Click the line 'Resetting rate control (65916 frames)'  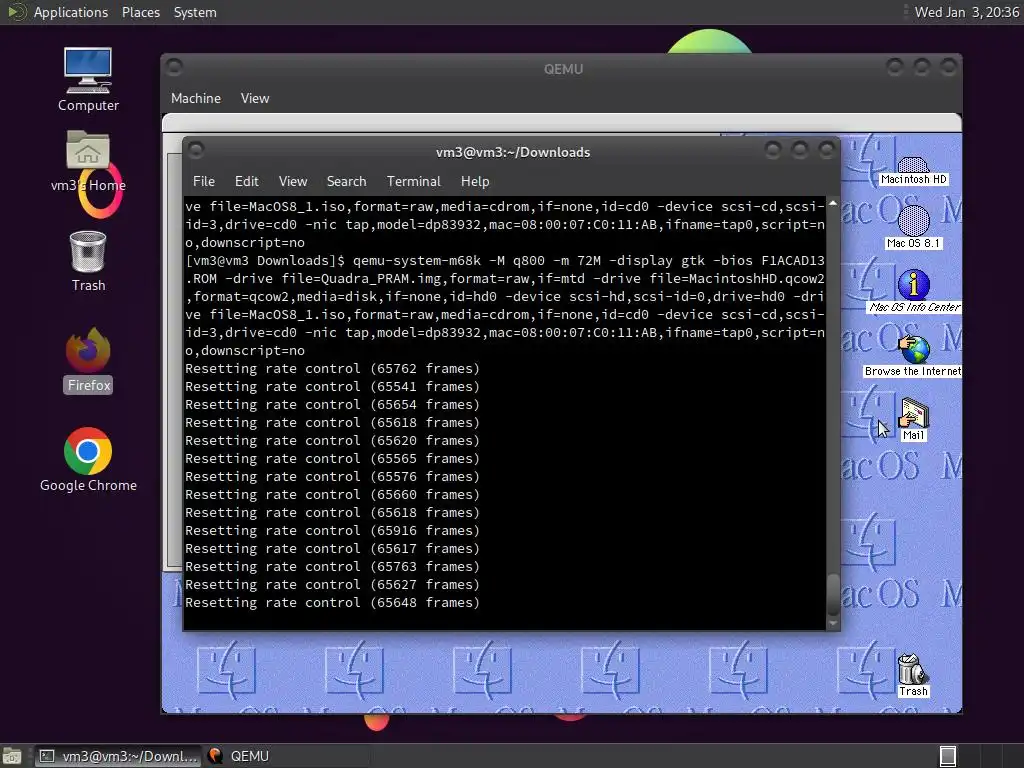pos(332,531)
